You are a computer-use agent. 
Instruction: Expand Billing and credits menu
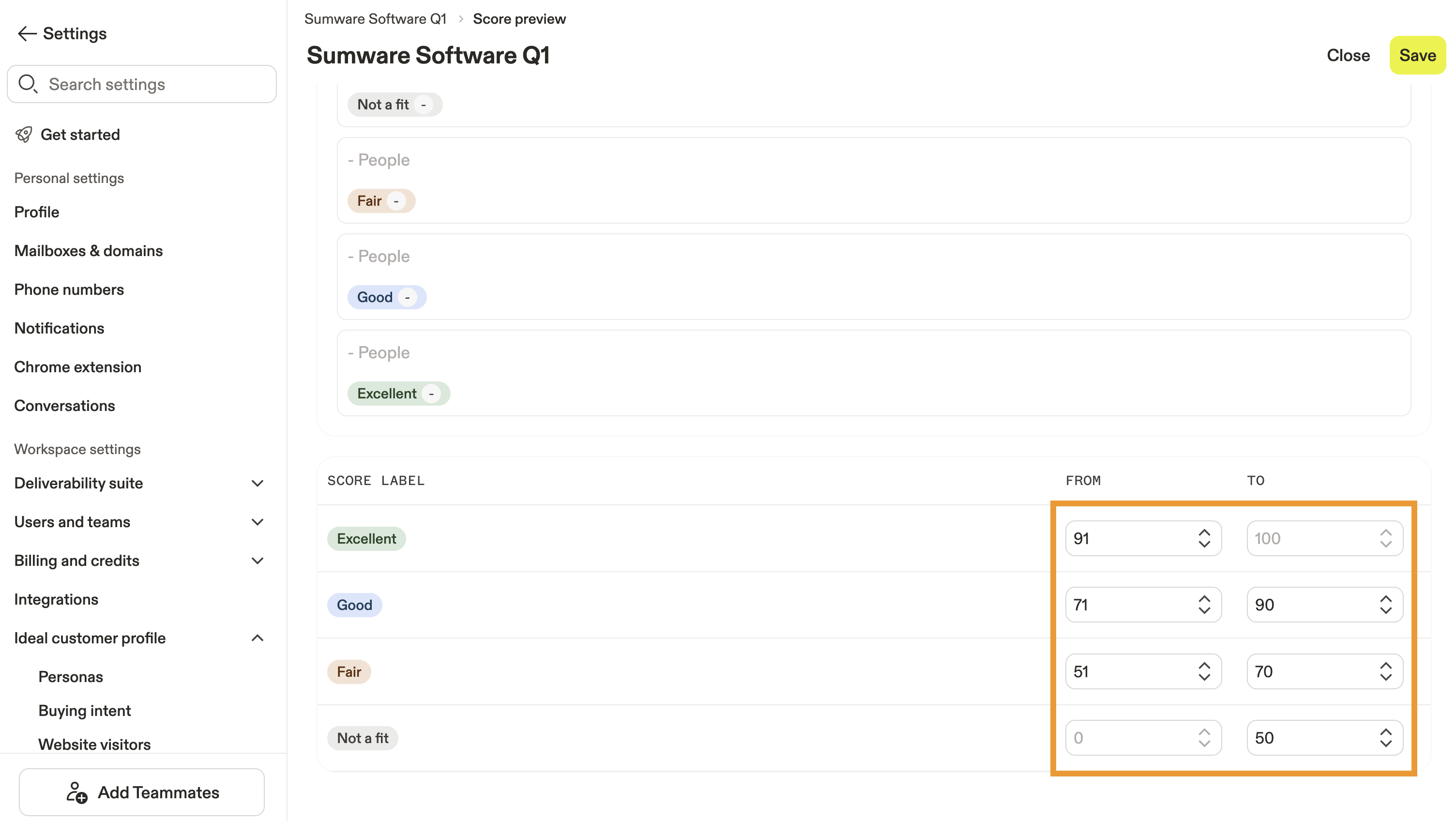click(x=257, y=561)
